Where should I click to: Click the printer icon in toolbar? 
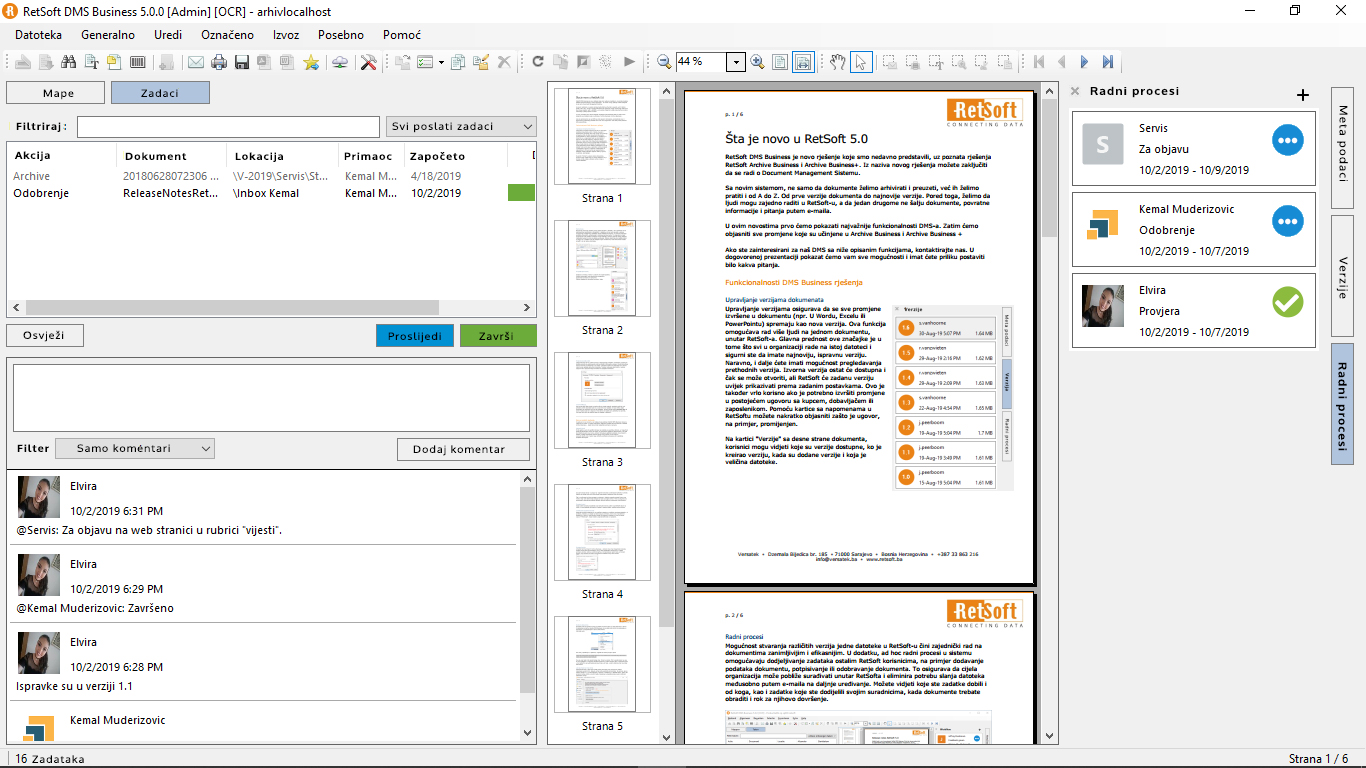(219, 62)
